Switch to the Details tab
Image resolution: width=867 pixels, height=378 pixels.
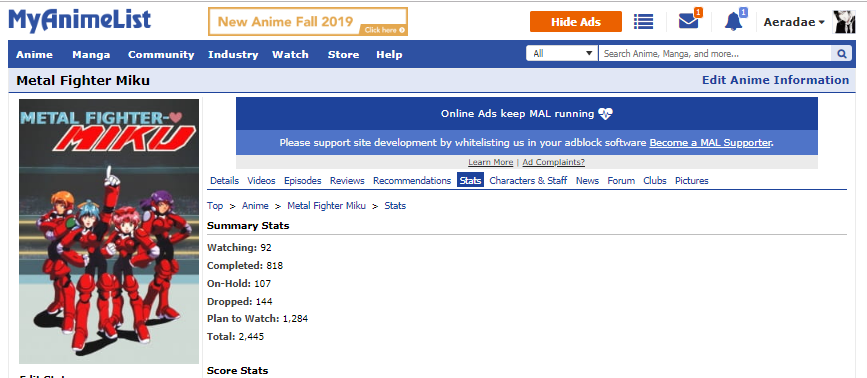224,181
